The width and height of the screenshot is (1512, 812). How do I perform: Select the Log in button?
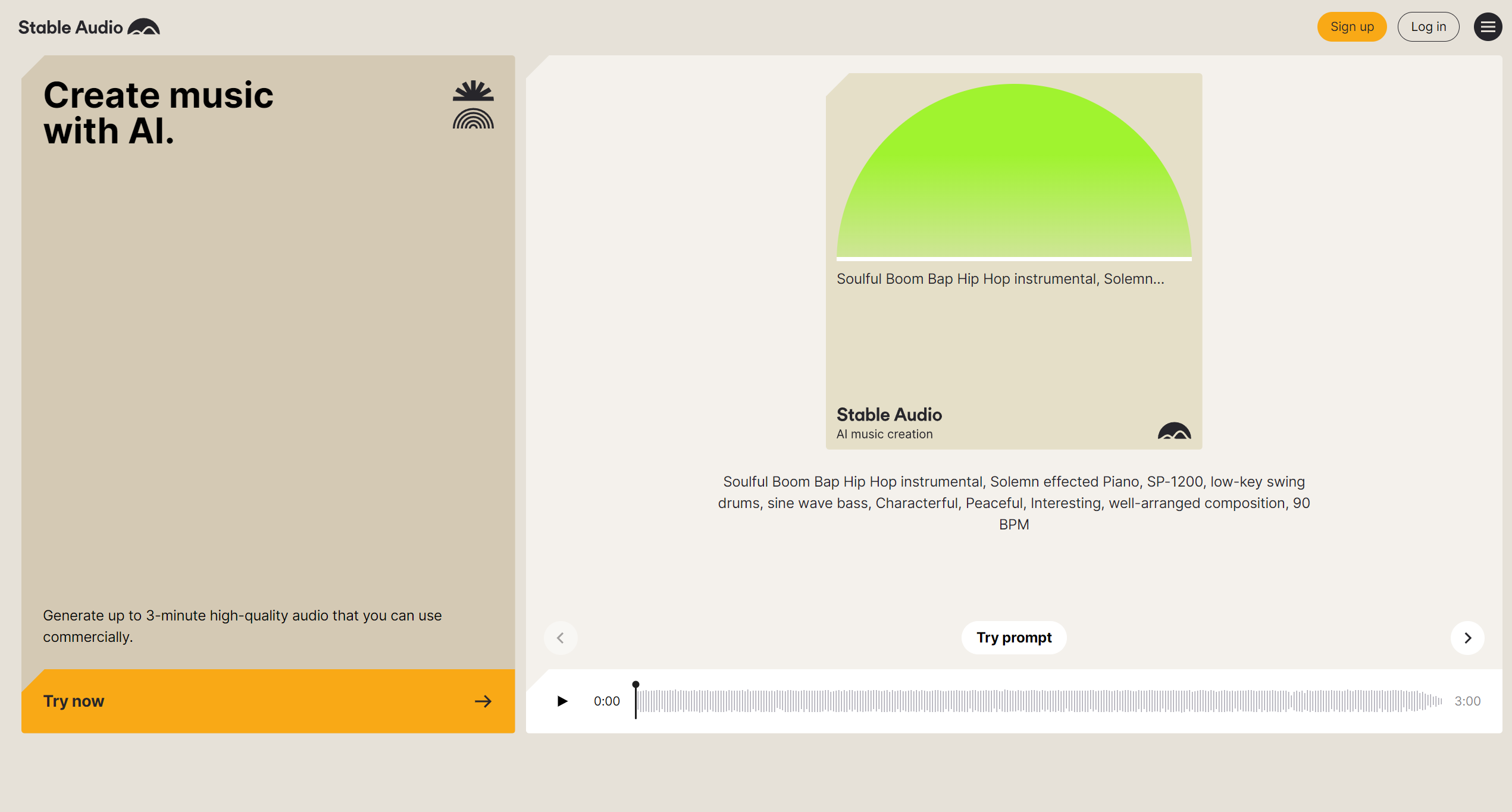1428,26
